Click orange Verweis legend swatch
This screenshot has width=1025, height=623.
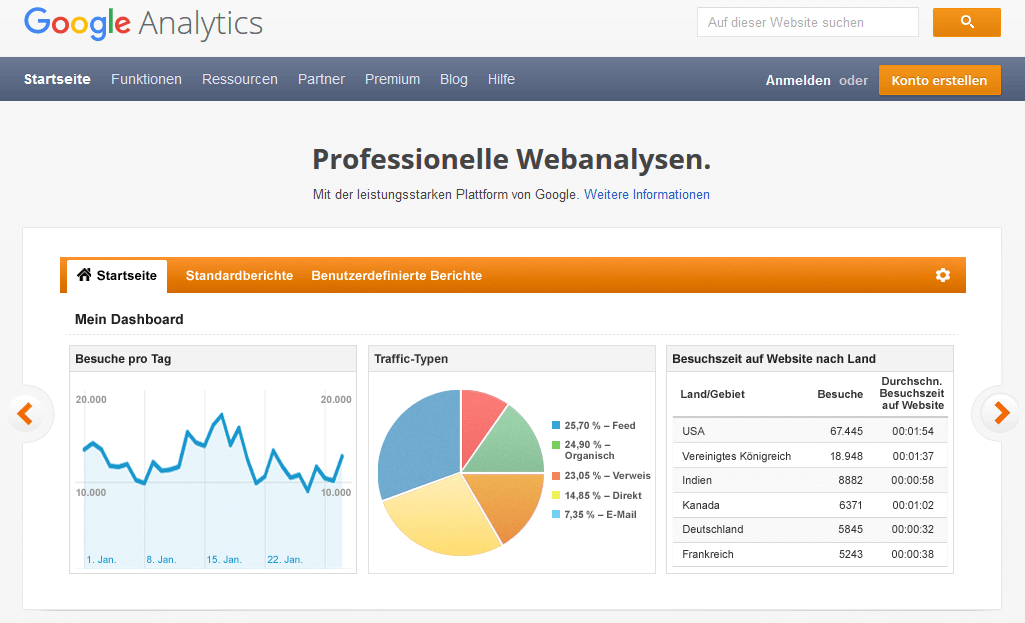556,476
